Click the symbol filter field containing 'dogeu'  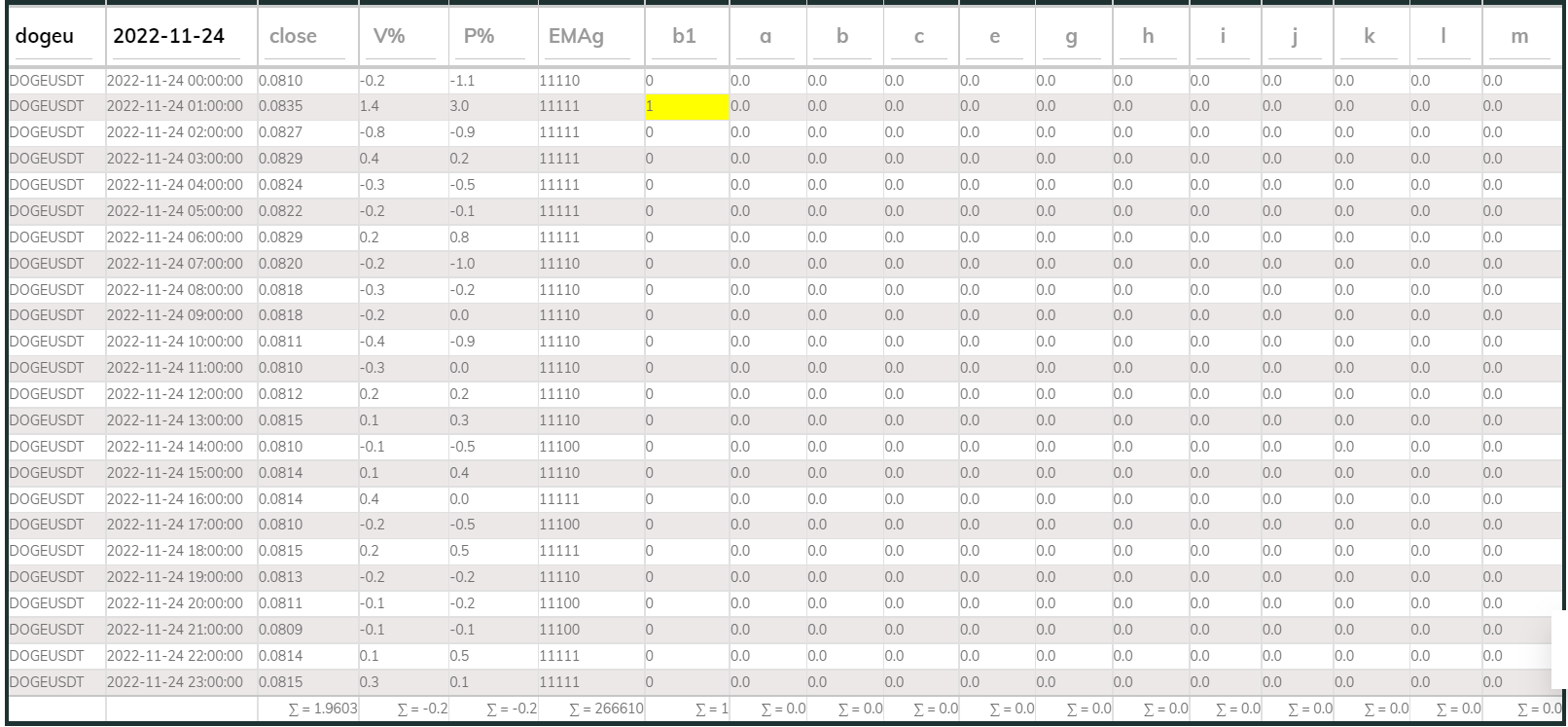(x=54, y=37)
